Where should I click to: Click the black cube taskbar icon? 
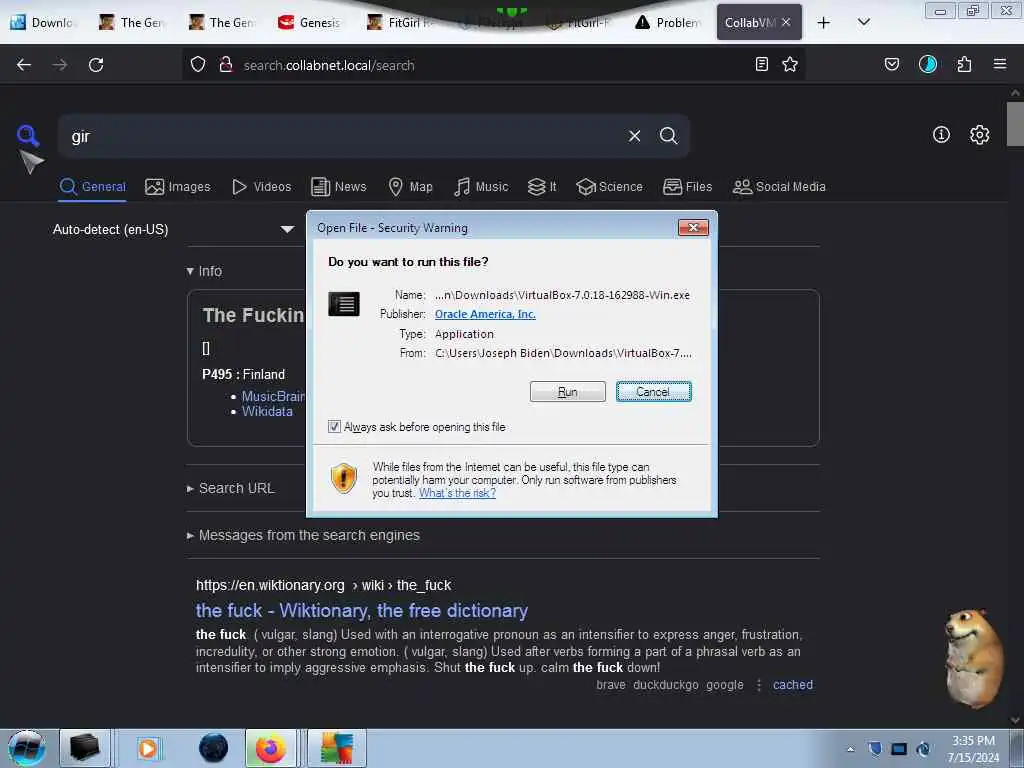[x=85, y=748]
